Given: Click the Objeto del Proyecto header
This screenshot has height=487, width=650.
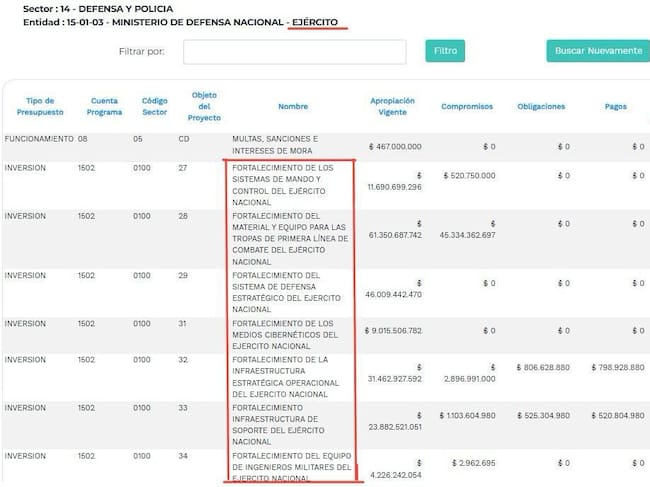Looking at the screenshot, I should click(x=204, y=106).
